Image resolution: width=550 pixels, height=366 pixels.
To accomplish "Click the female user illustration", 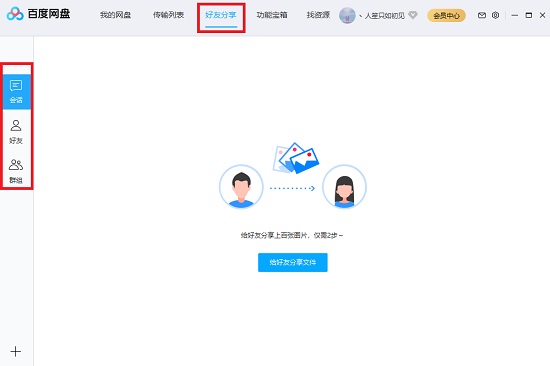I will coord(344,186).
